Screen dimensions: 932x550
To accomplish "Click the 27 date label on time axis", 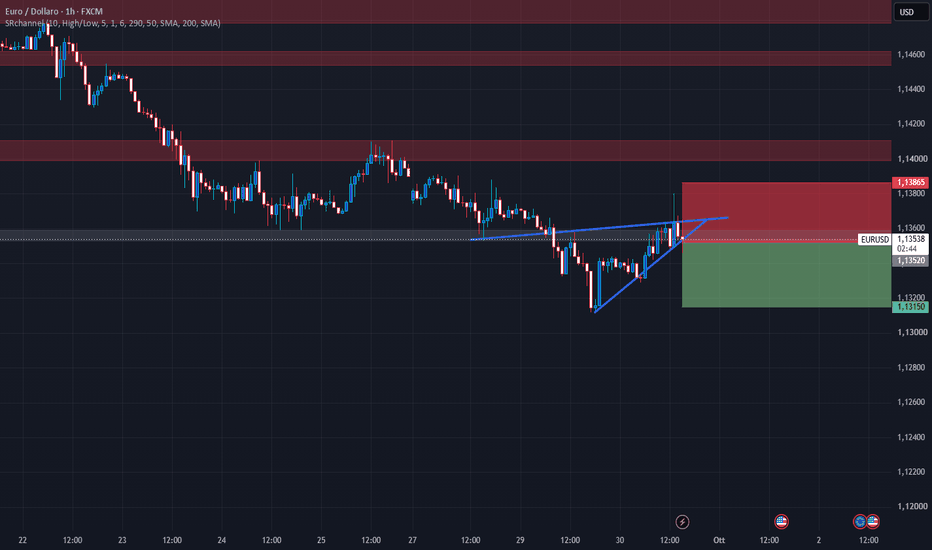I will coord(413,540).
